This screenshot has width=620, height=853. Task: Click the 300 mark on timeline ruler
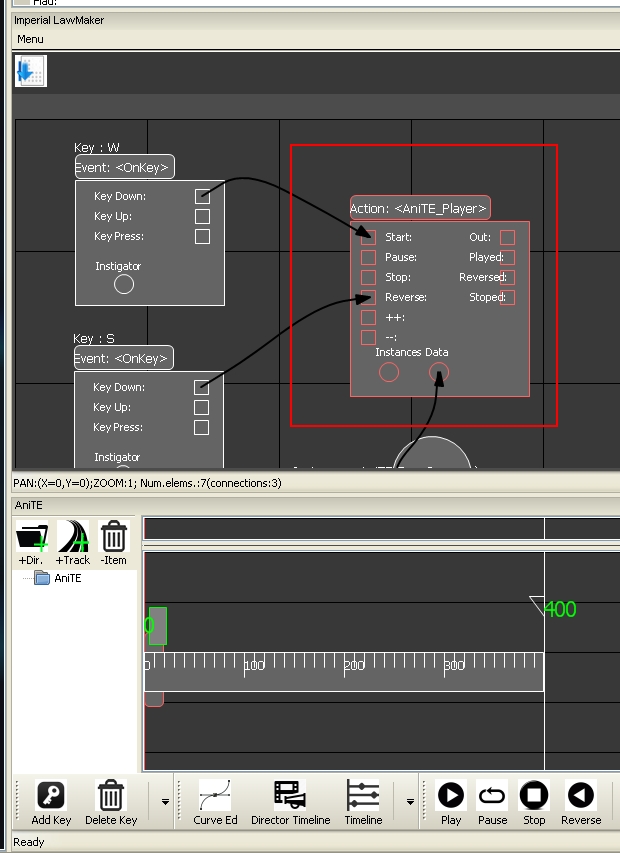click(454, 665)
